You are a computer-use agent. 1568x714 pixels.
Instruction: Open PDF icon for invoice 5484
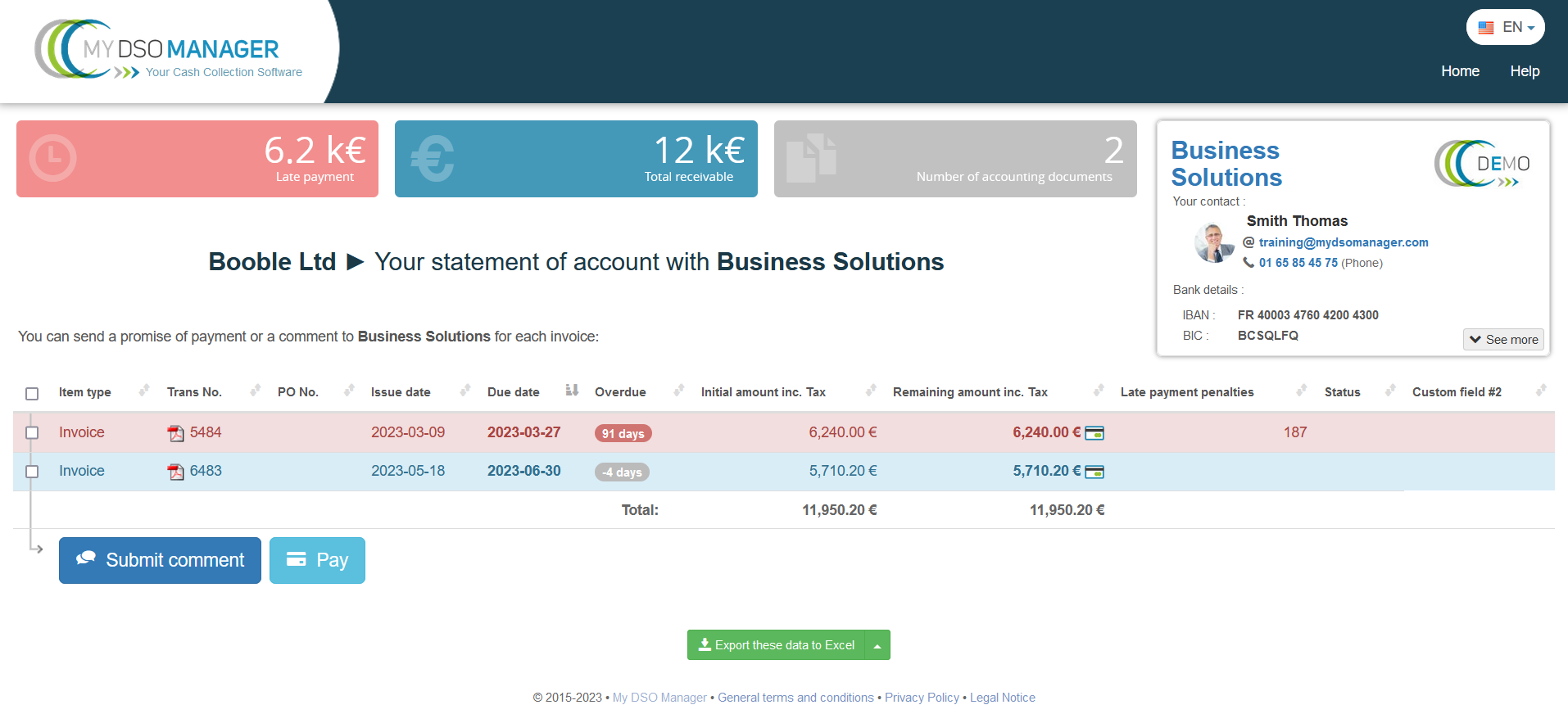(175, 433)
